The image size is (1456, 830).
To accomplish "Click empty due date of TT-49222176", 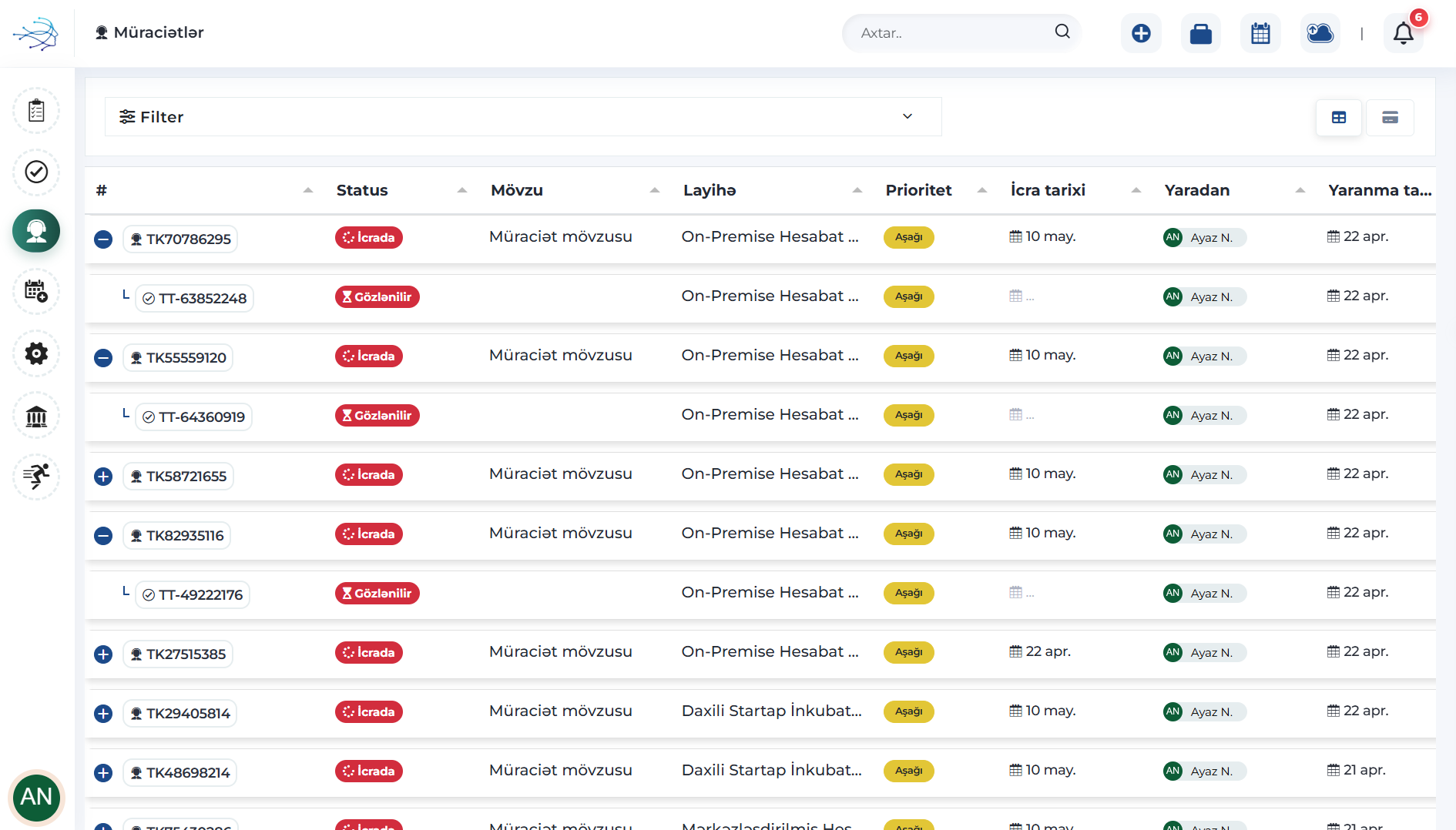I will click(1022, 592).
